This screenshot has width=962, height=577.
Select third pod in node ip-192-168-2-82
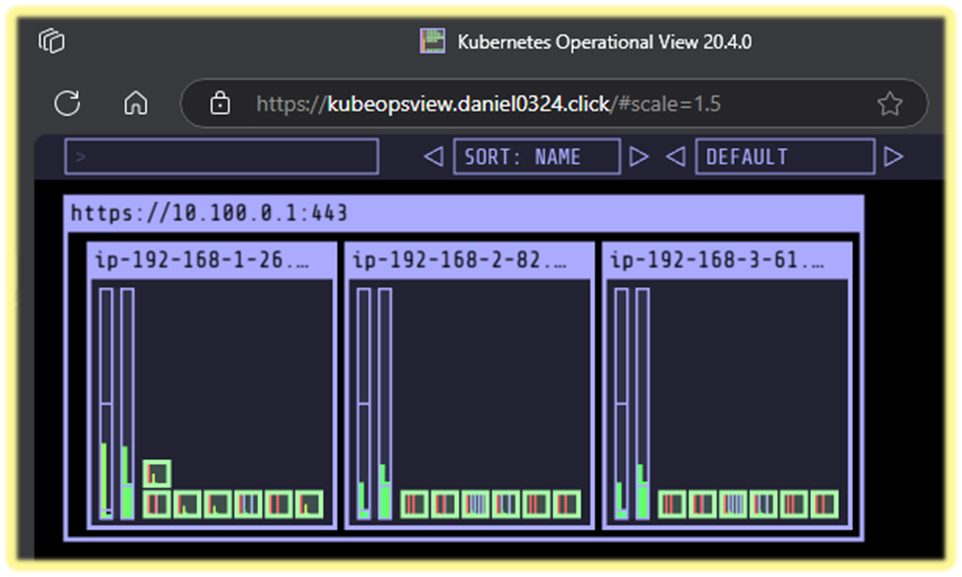click(x=475, y=505)
